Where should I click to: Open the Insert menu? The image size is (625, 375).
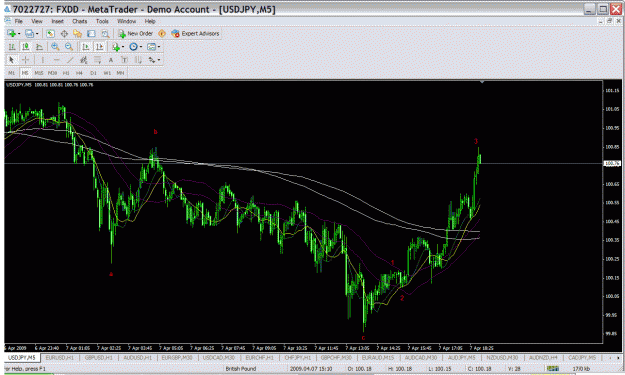(x=57, y=21)
